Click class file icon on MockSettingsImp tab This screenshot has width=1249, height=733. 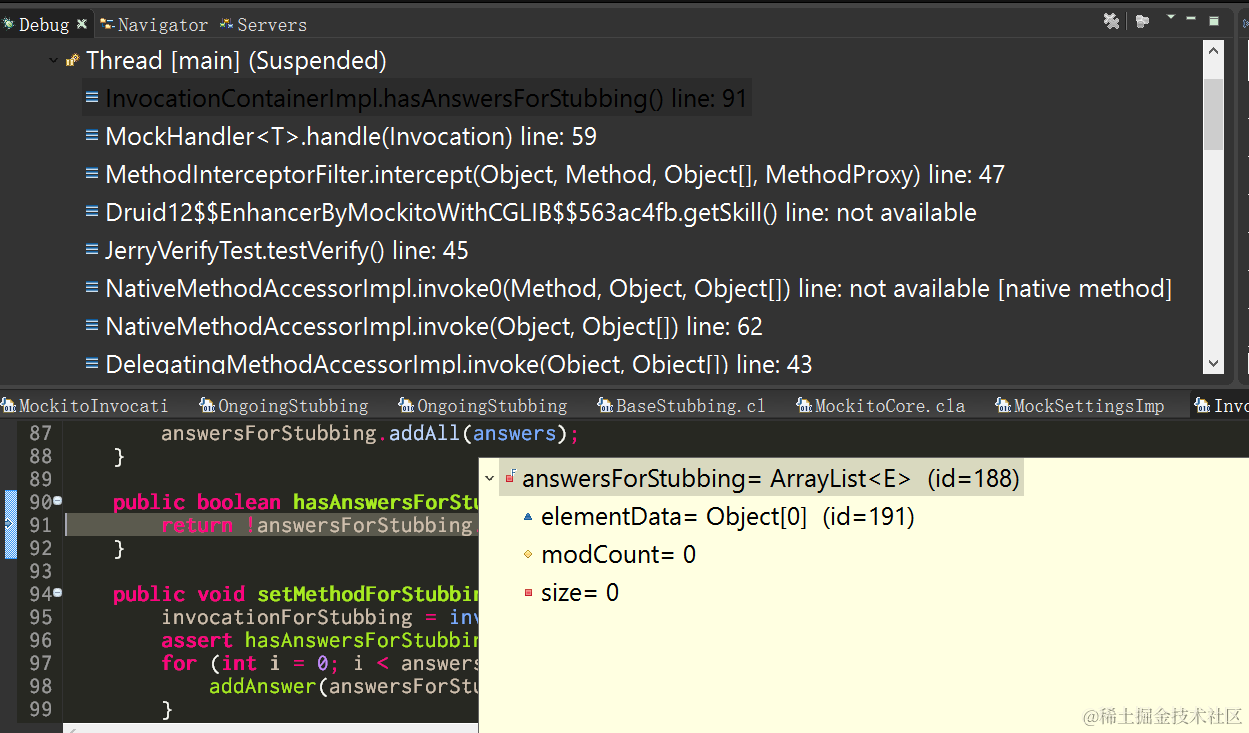1003,405
